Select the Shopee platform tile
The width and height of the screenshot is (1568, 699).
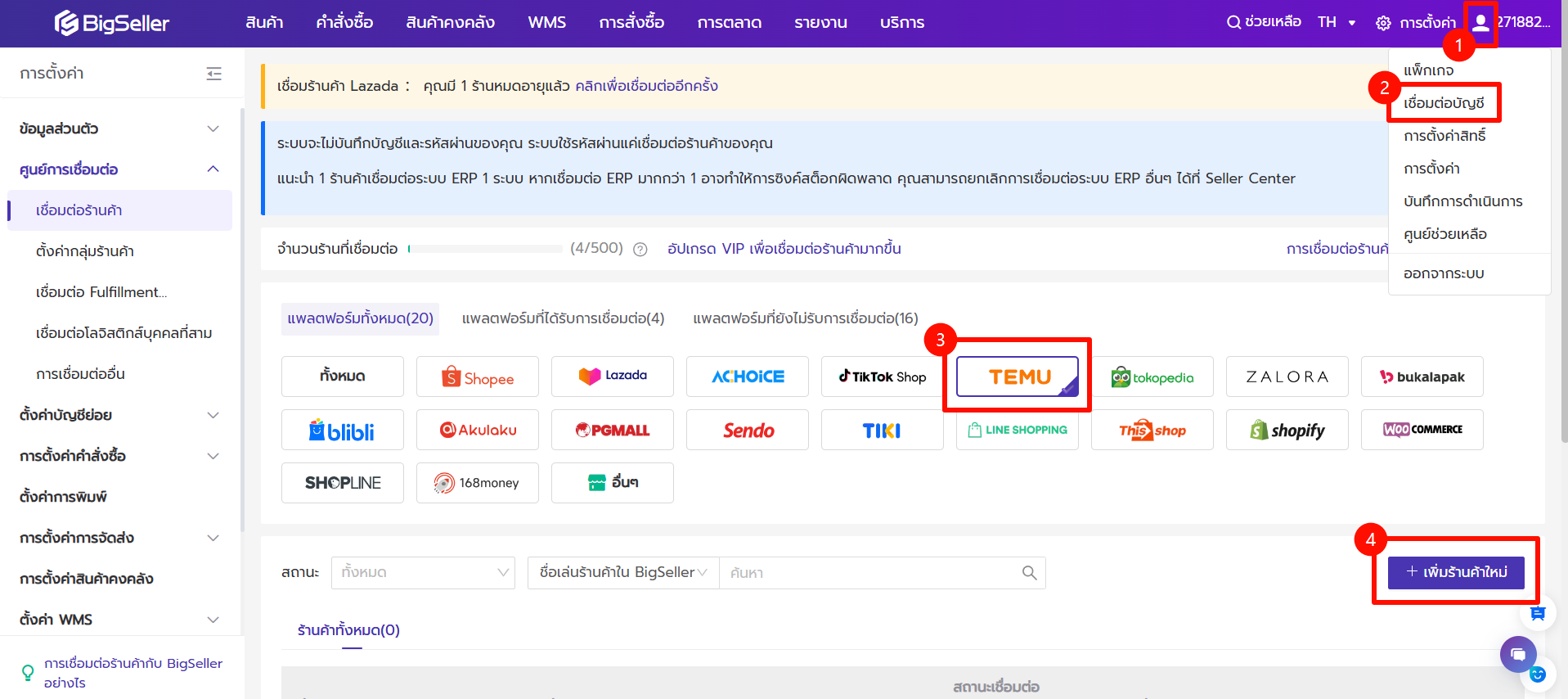pos(478,377)
